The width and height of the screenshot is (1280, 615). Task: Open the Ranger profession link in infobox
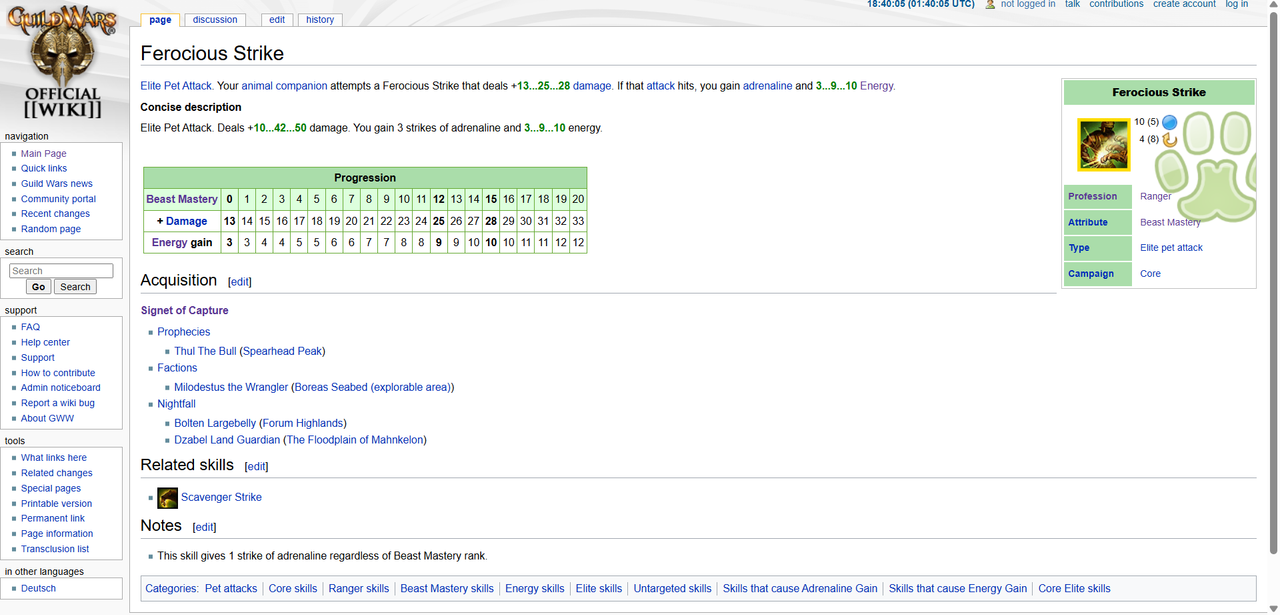coord(1155,196)
